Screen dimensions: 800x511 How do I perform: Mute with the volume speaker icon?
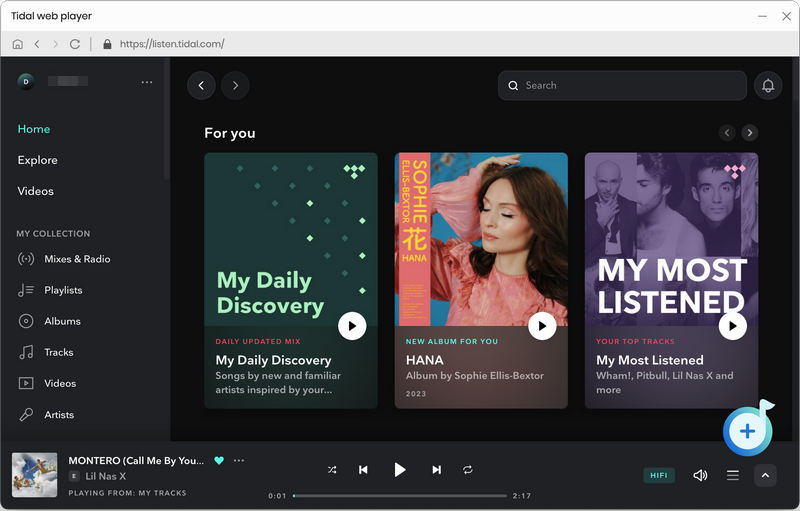700,475
